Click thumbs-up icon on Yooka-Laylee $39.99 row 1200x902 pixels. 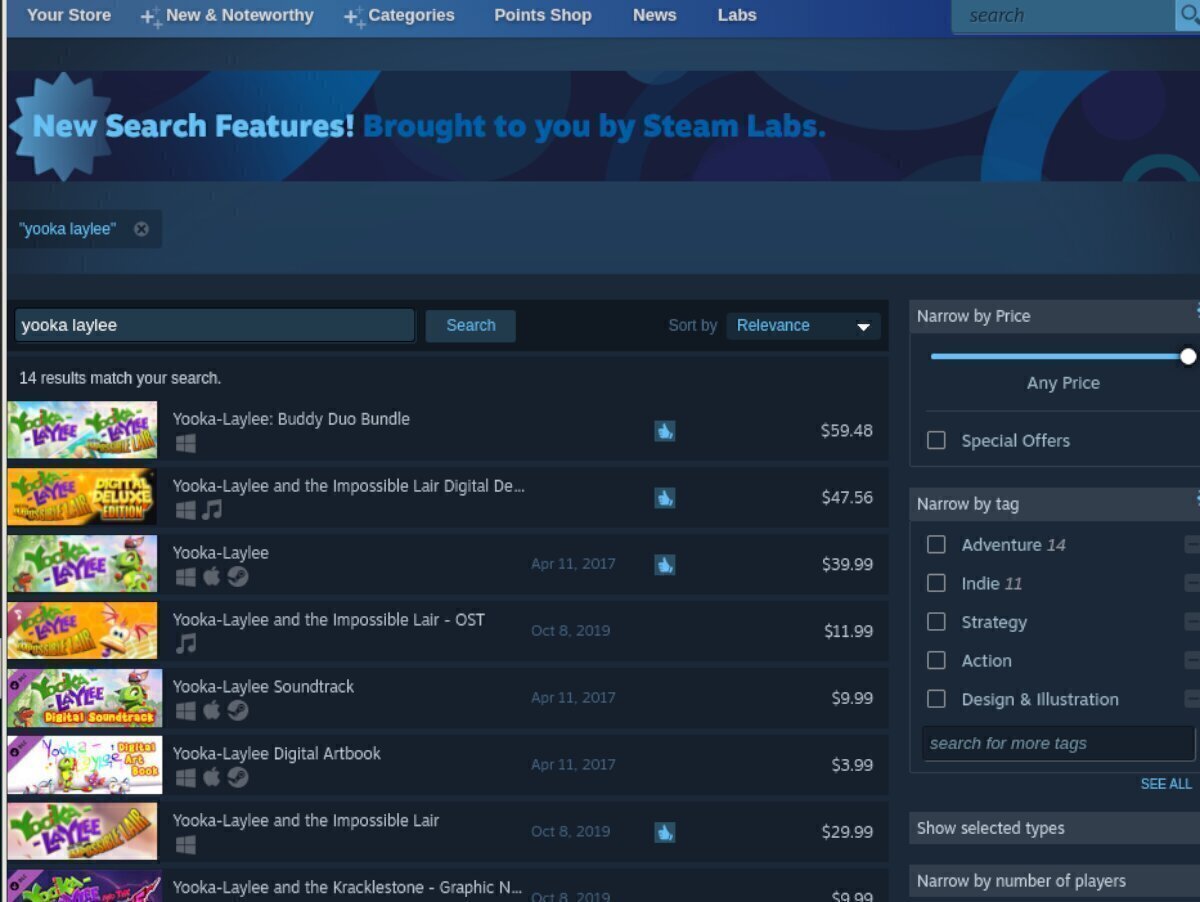(x=665, y=564)
